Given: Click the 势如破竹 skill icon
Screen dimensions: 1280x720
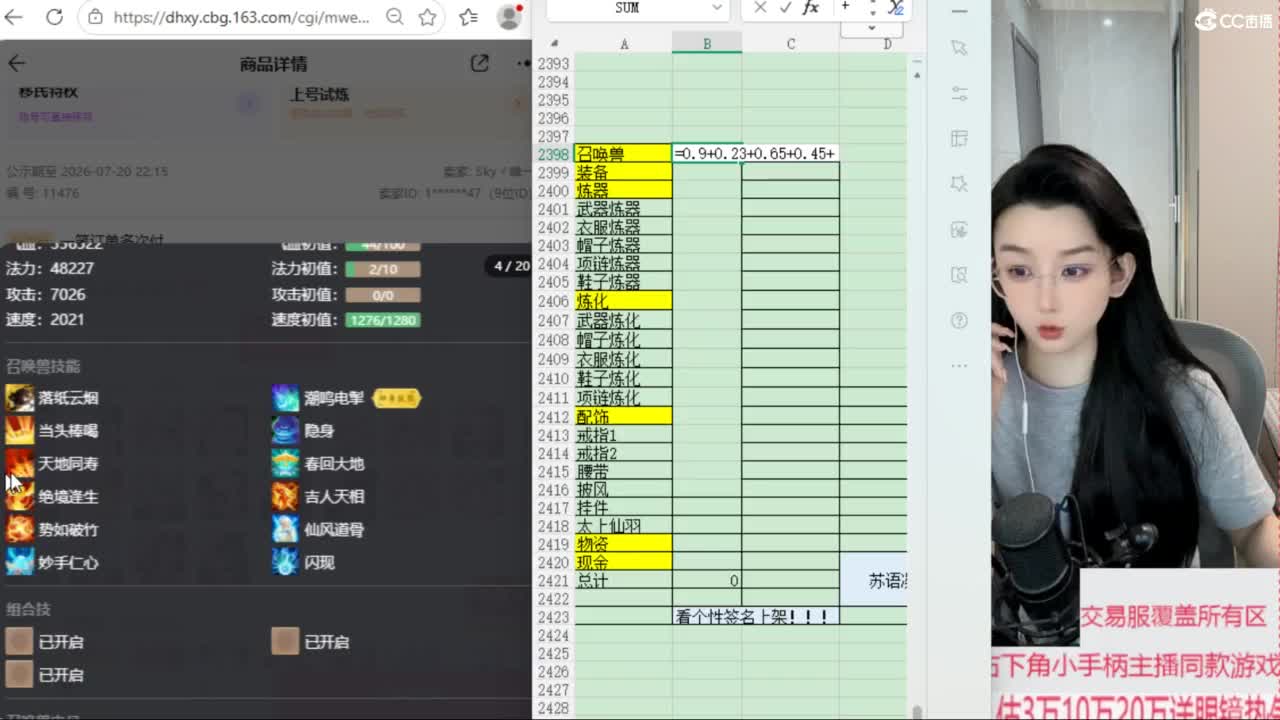Looking at the screenshot, I should (x=20, y=530).
